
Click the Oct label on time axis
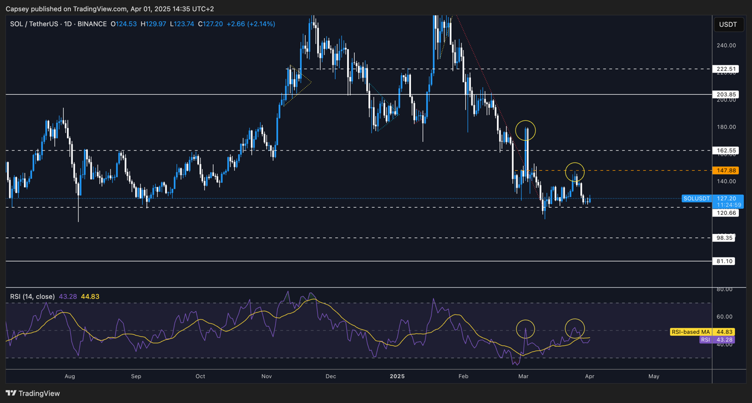[x=200, y=377]
